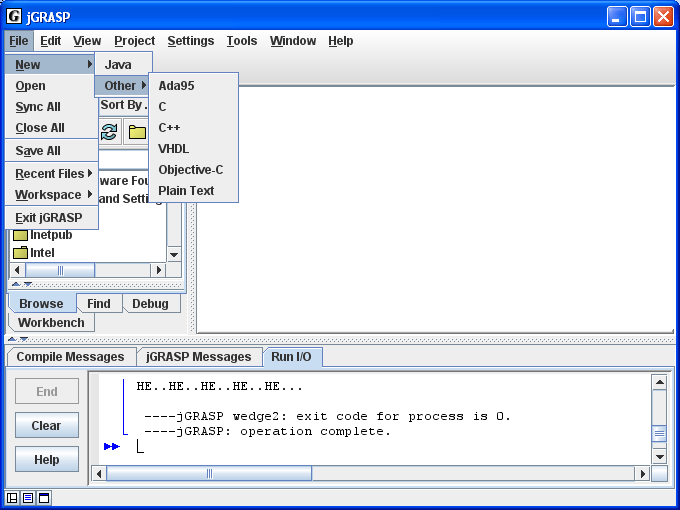The height and width of the screenshot is (510, 680).
Task: Click up arrow on the browse panel divider
Action: tap(16, 284)
